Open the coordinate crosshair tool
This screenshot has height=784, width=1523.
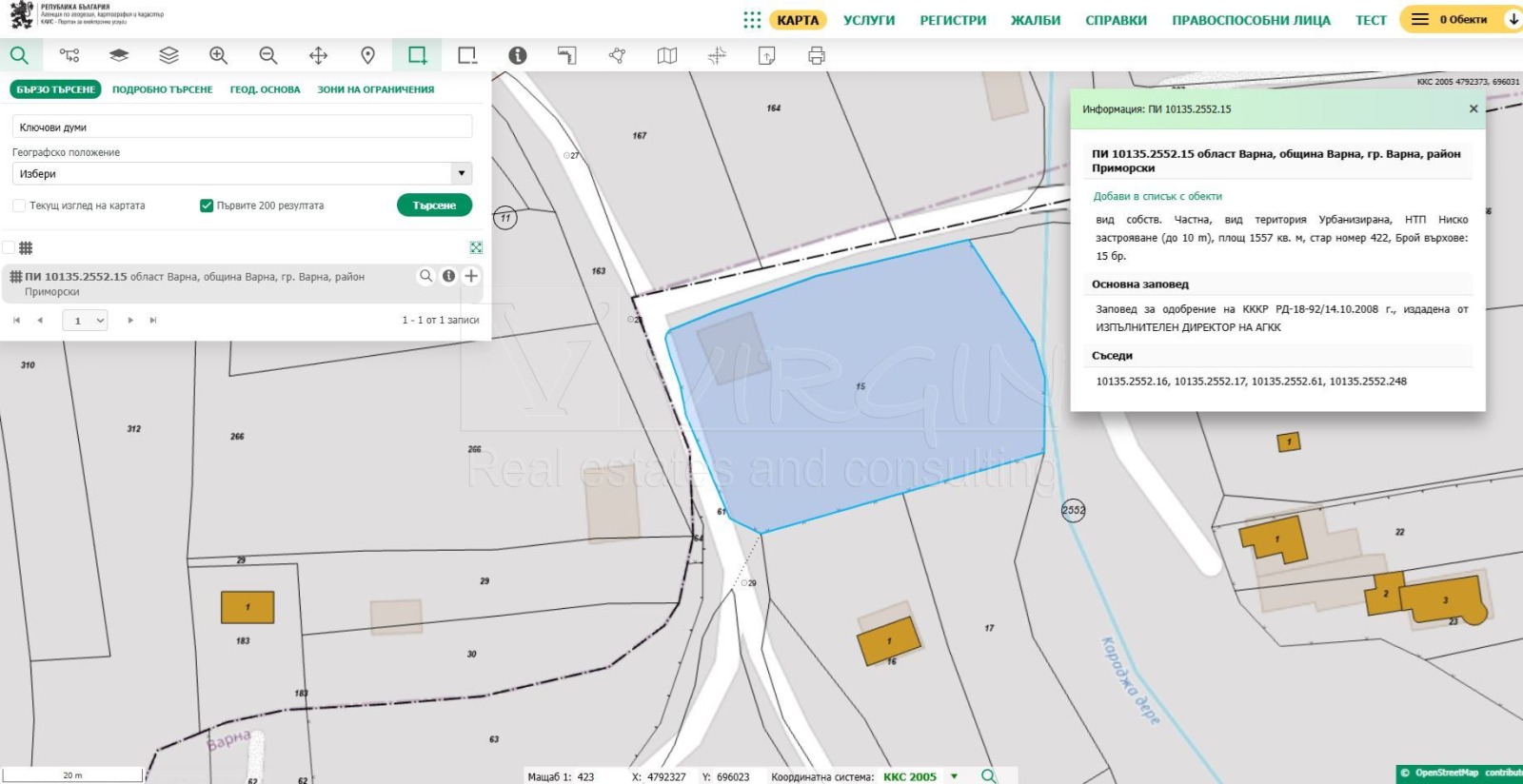(717, 55)
